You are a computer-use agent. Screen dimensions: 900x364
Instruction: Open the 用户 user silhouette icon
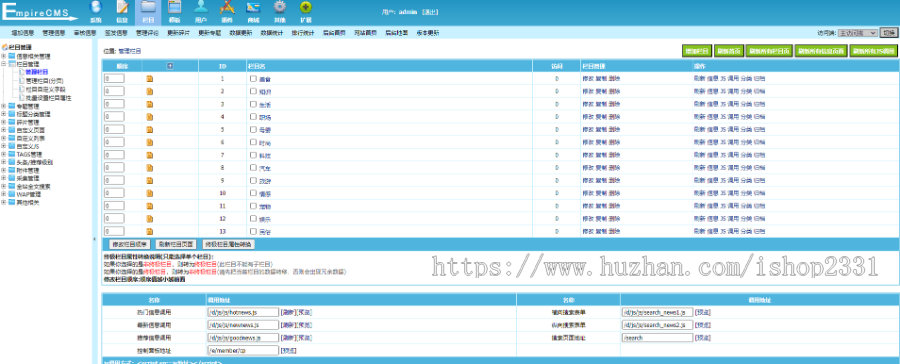pyautogui.click(x=201, y=7)
